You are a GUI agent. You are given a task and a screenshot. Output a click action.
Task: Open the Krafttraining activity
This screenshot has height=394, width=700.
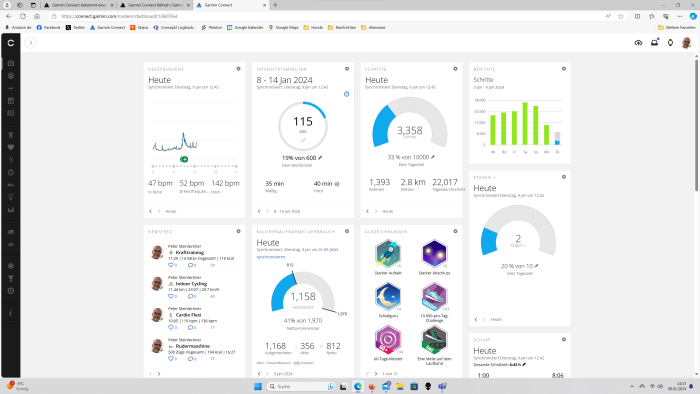pos(190,253)
